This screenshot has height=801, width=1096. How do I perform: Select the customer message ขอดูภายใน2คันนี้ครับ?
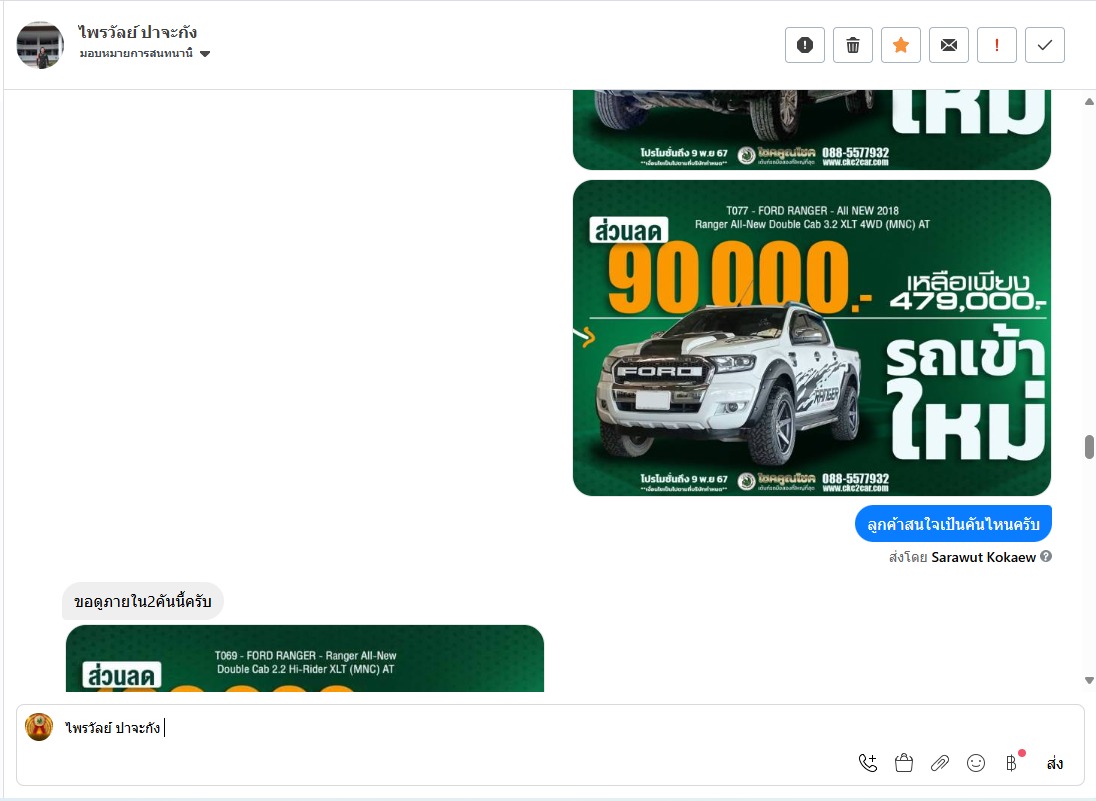[x=143, y=601]
